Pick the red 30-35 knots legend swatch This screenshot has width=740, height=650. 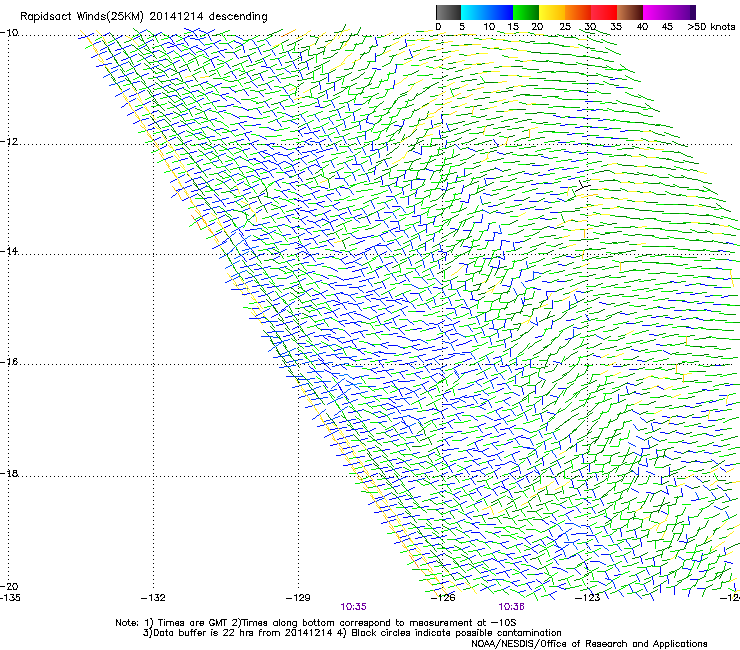coord(604,12)
